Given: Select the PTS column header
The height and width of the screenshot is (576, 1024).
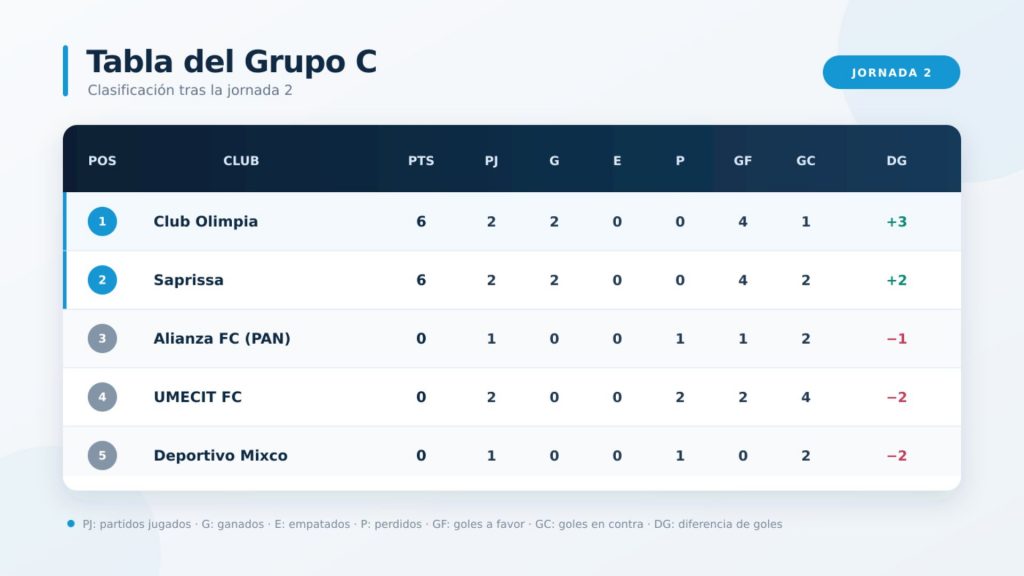Looking at the screenshot, I should pos(421,161).
